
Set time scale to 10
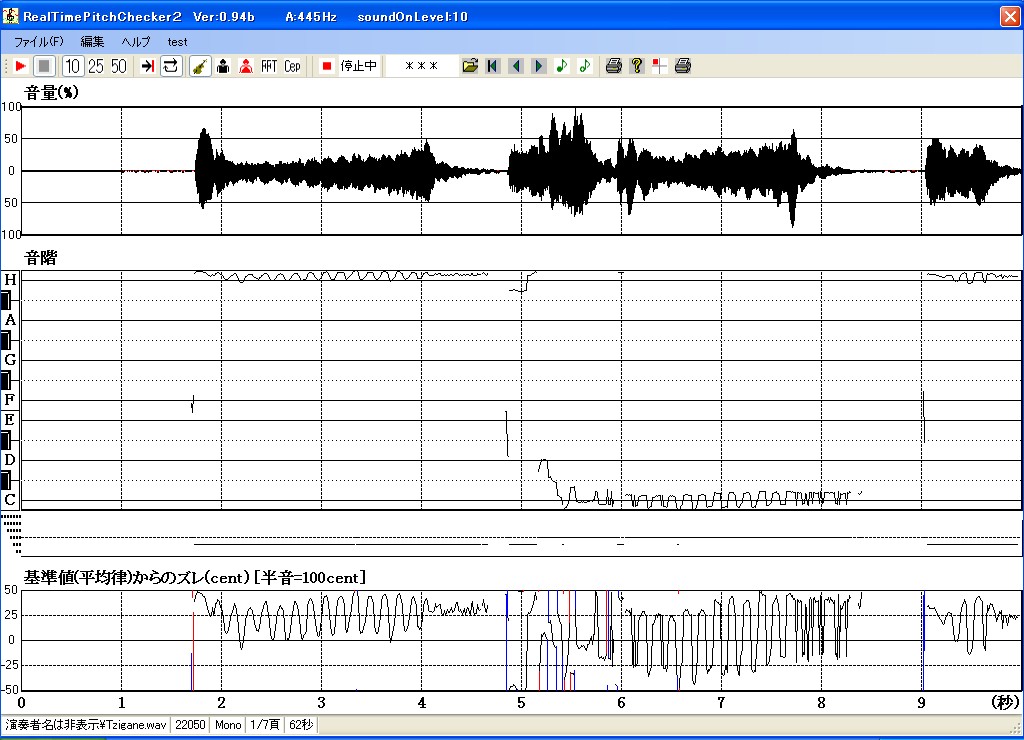[x=72, y=66]
